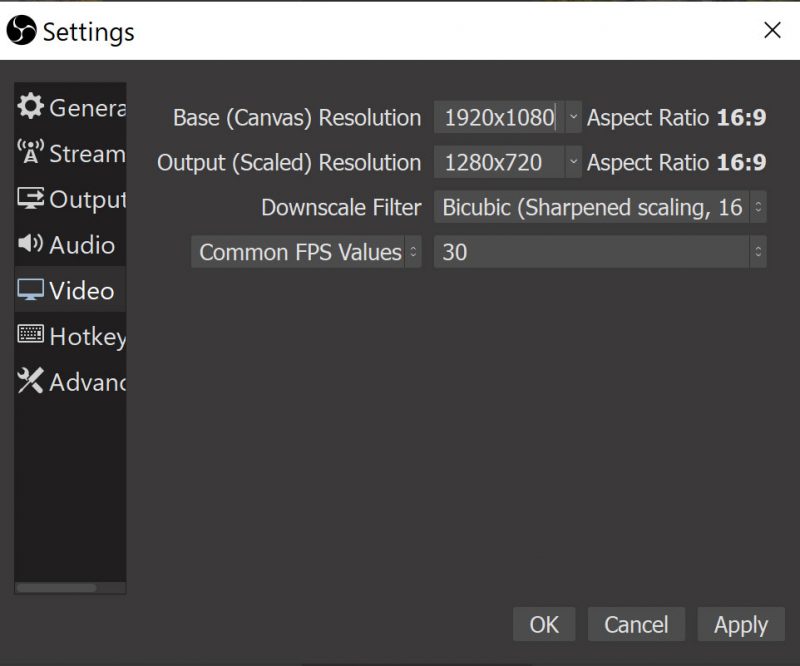This screenshot has height=666, width=800.
Task: Click the Advanced tools icon
Action: coord(31,381)
